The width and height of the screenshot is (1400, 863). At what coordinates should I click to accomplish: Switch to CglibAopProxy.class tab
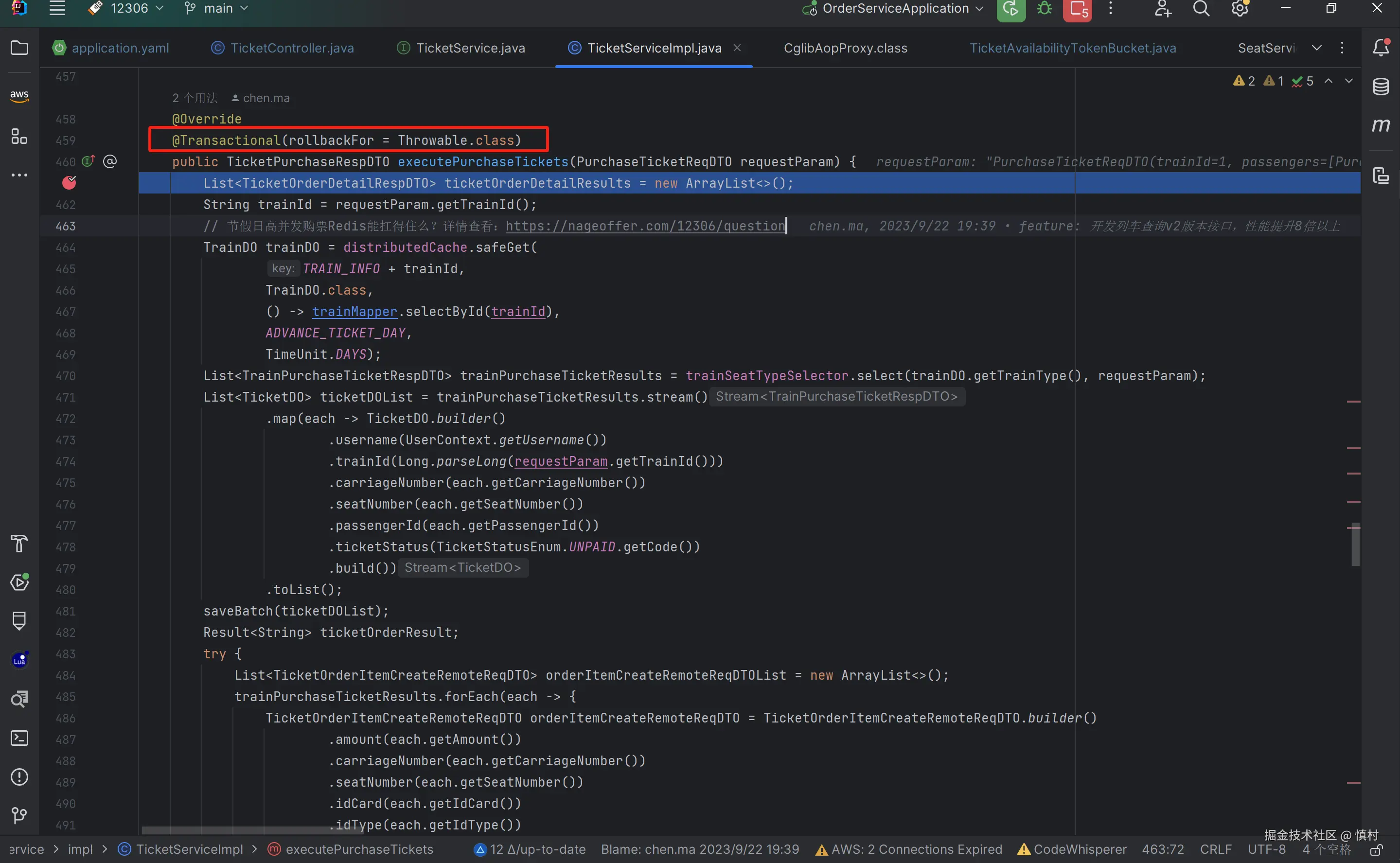point(845,48)
